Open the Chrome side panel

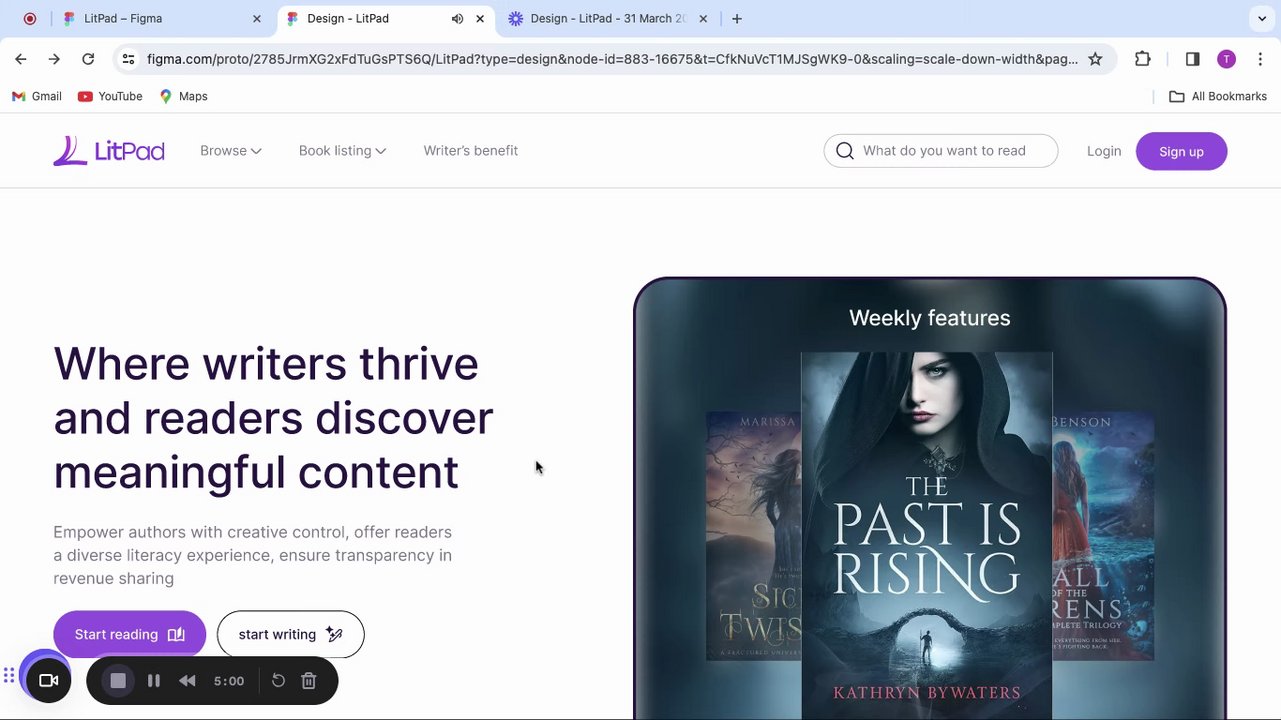[1192, 59]
